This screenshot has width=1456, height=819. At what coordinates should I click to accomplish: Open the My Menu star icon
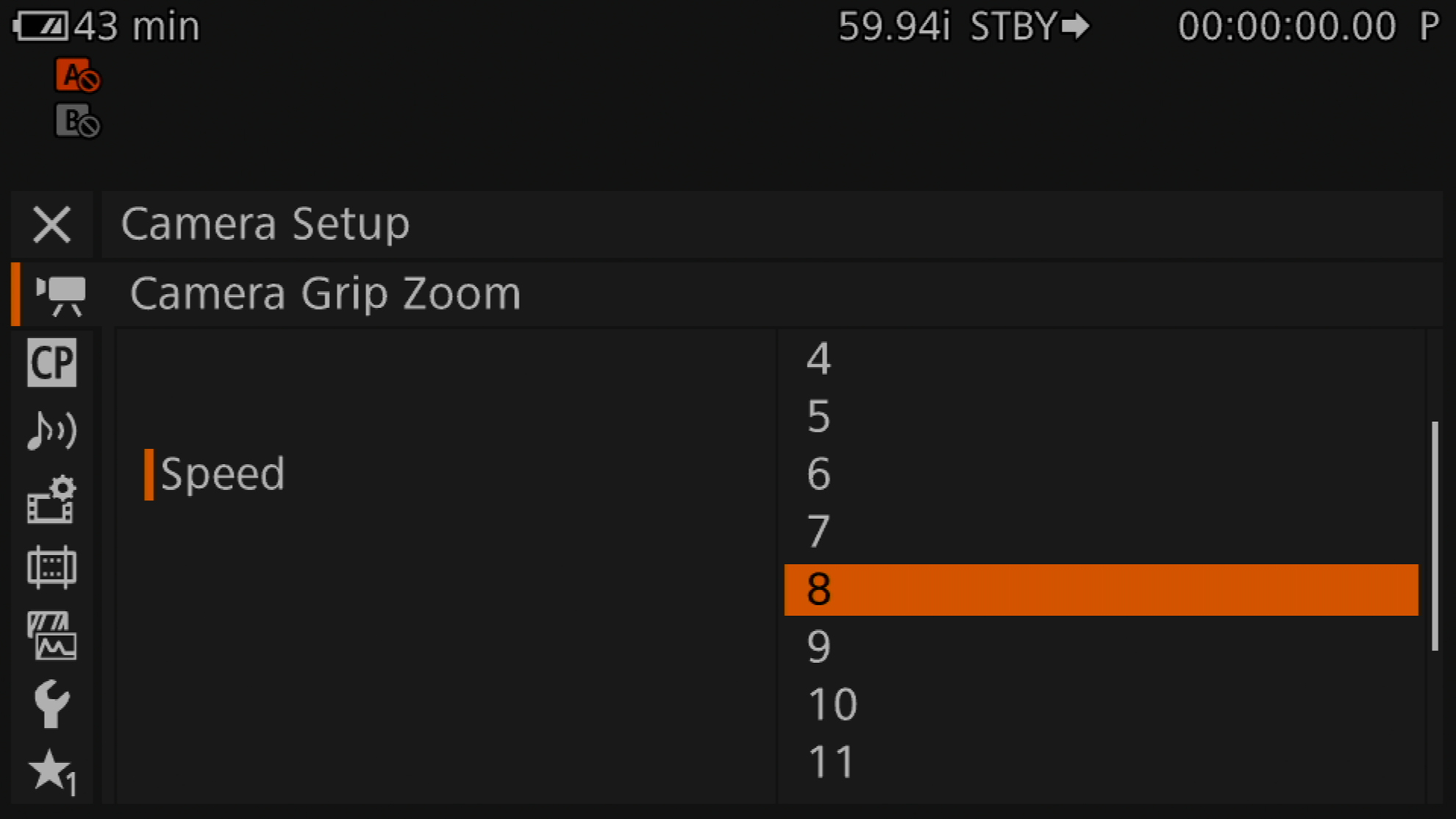click(51, 772)
